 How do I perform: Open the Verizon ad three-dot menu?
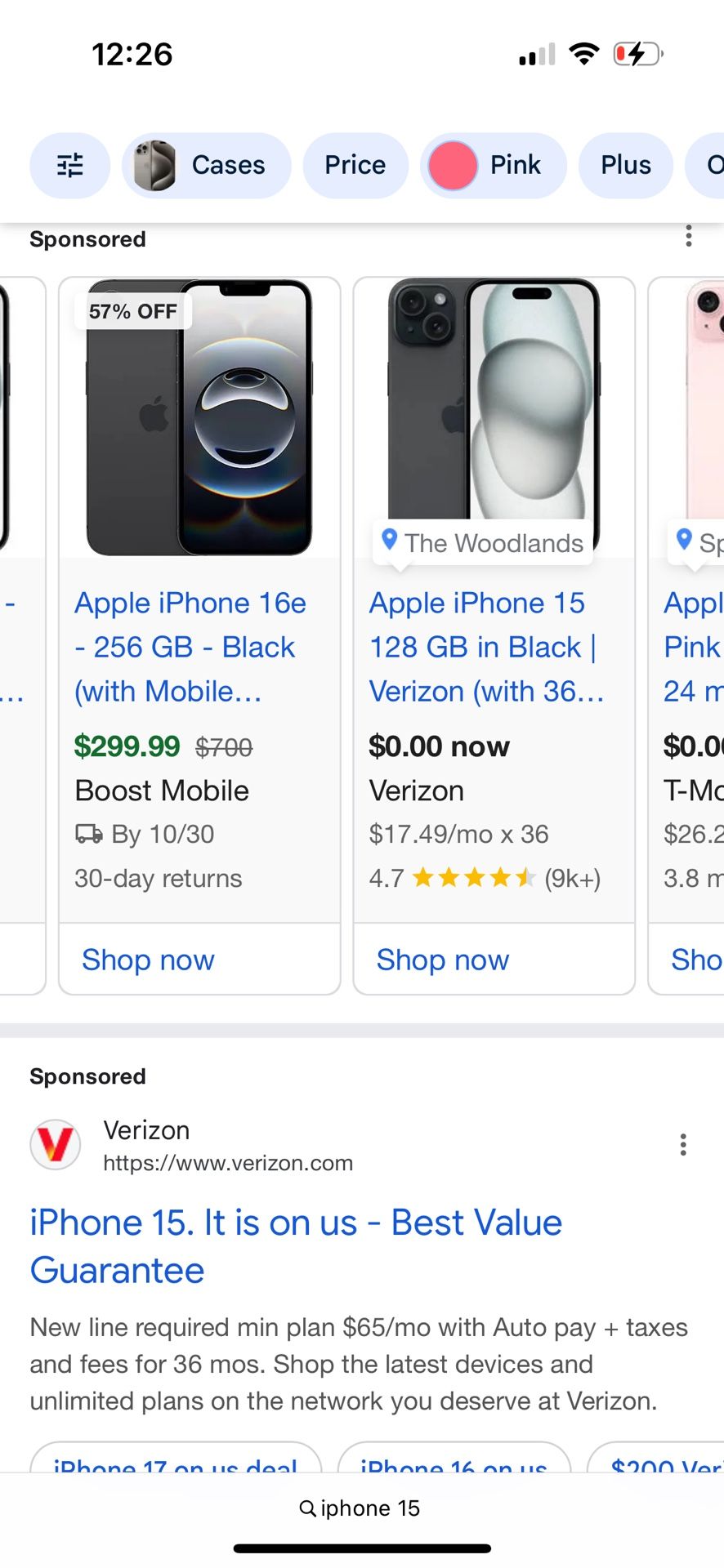(683, 1144)
